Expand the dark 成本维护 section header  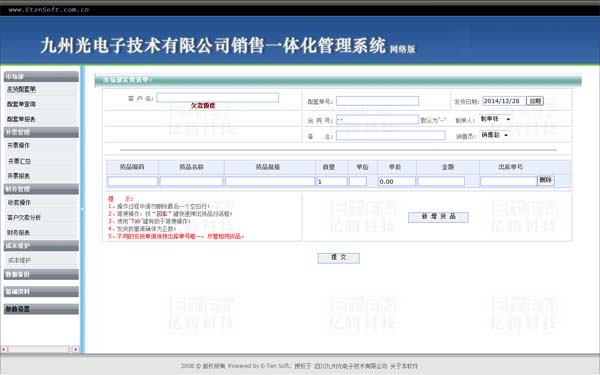coord(41,246)
